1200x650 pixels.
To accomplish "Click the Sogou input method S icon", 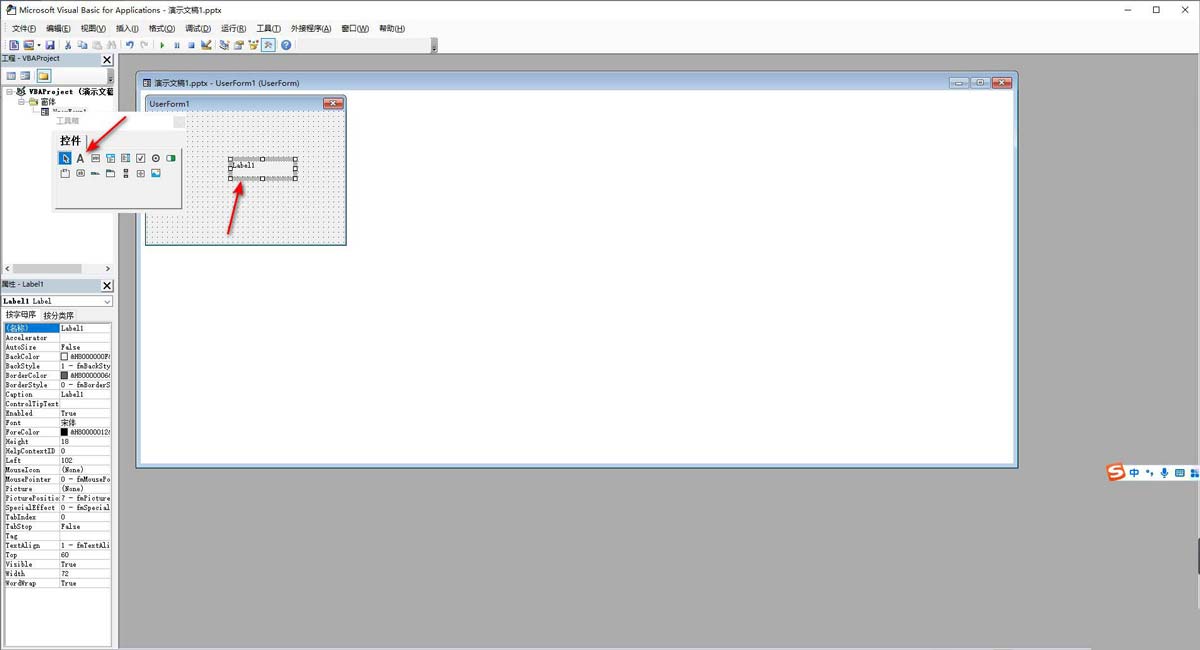I will [x=1116, y=472].
